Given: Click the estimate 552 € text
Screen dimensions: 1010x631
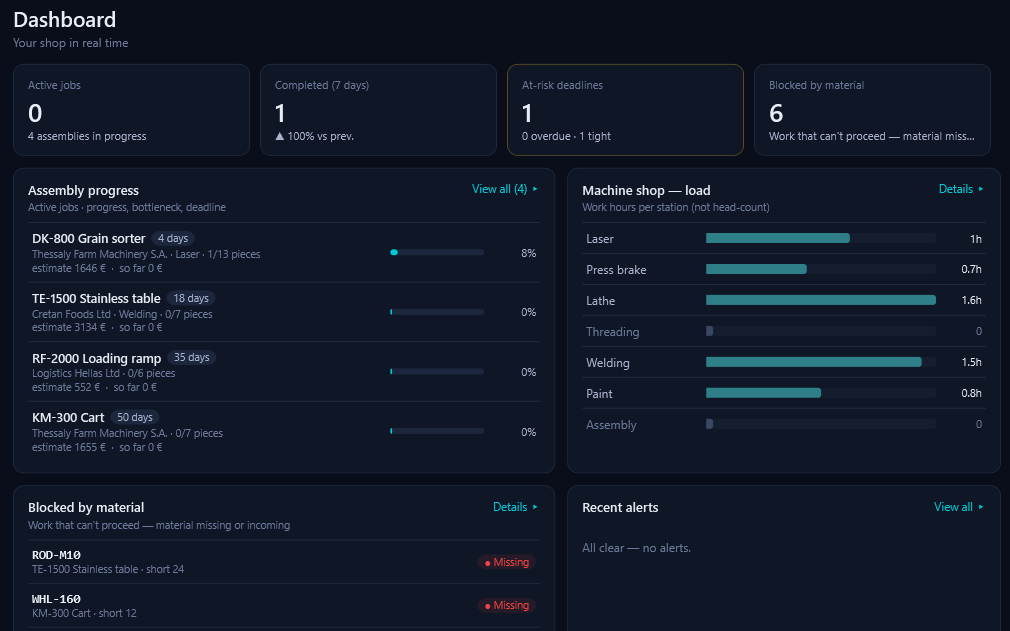Looking at the screenshot, I should pyautogui.click(x=66, y=387).
